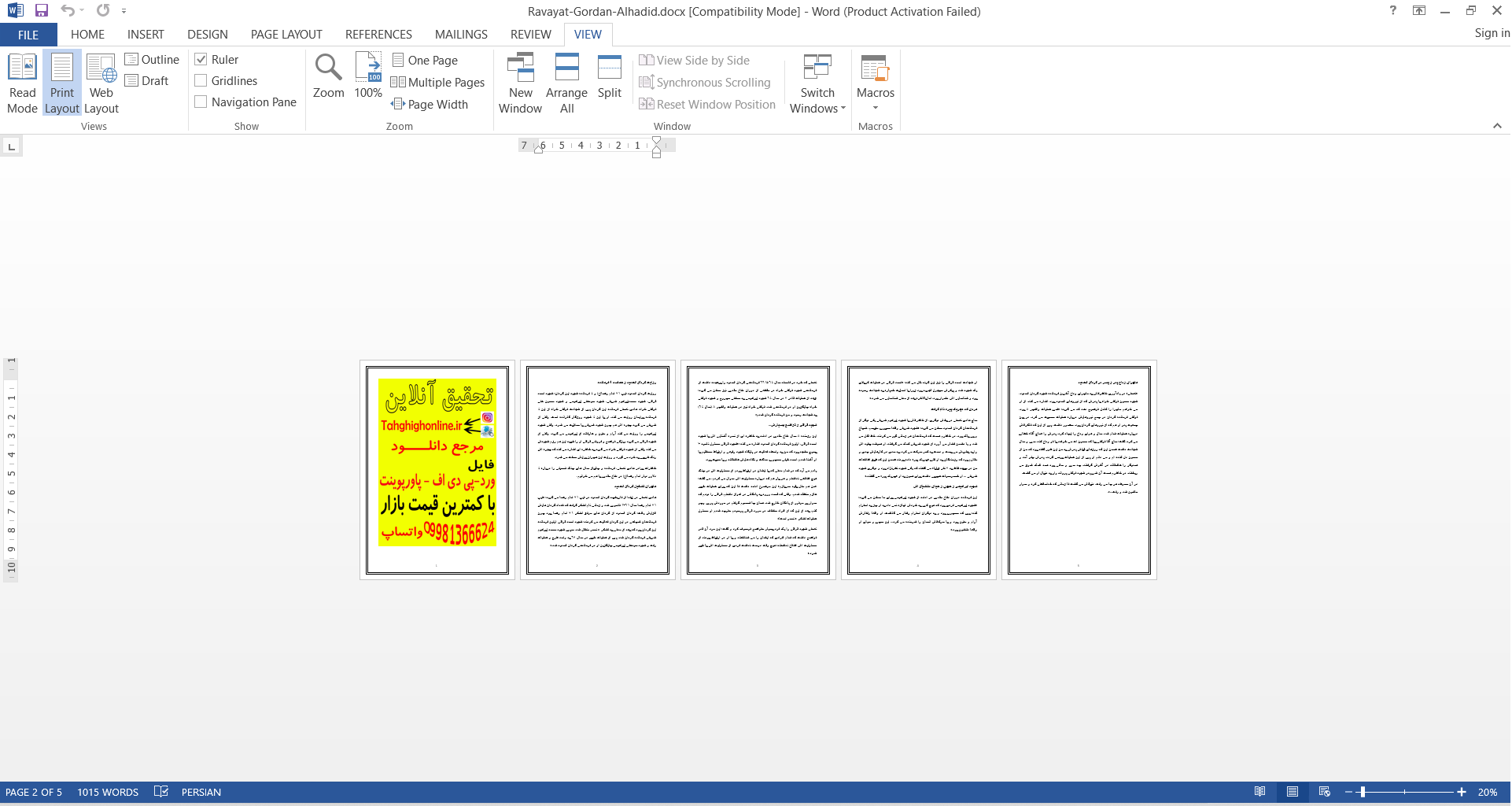Click the vertical ruler
The height and width of the screenshot is (806, 1512).
coord(11,470)
